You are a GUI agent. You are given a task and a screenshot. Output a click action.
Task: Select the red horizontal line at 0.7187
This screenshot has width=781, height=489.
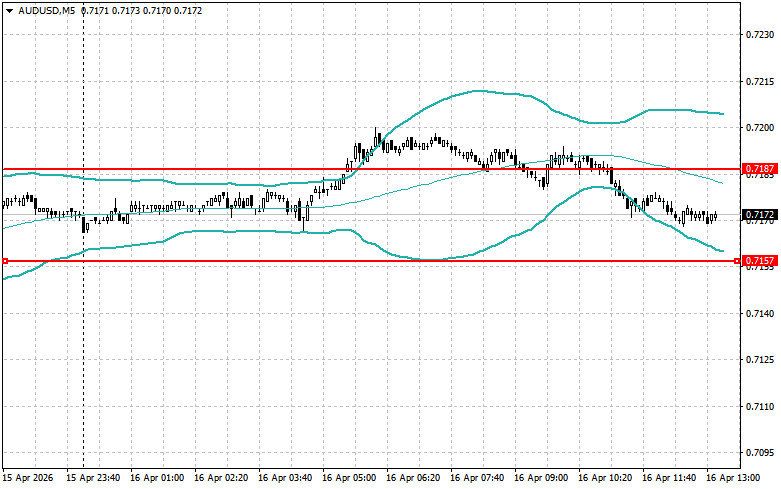(371, 169)
